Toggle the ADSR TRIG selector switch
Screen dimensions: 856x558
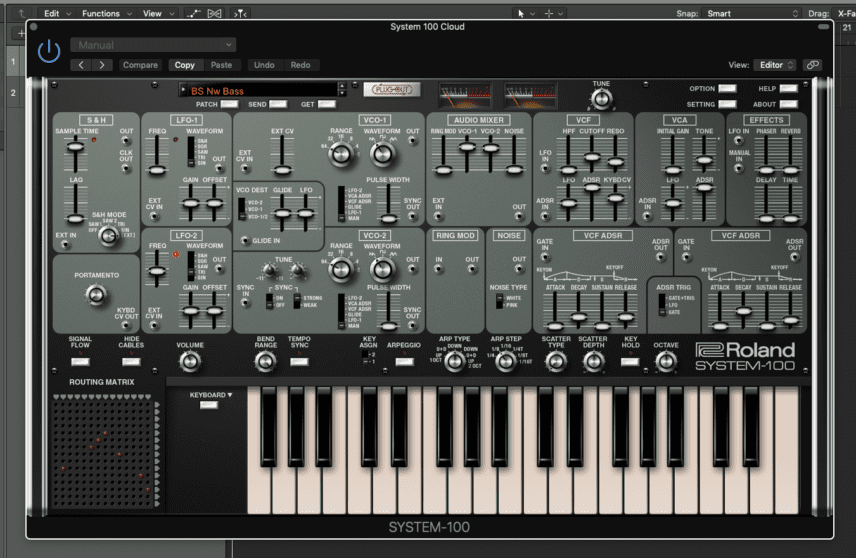[662, 305]
